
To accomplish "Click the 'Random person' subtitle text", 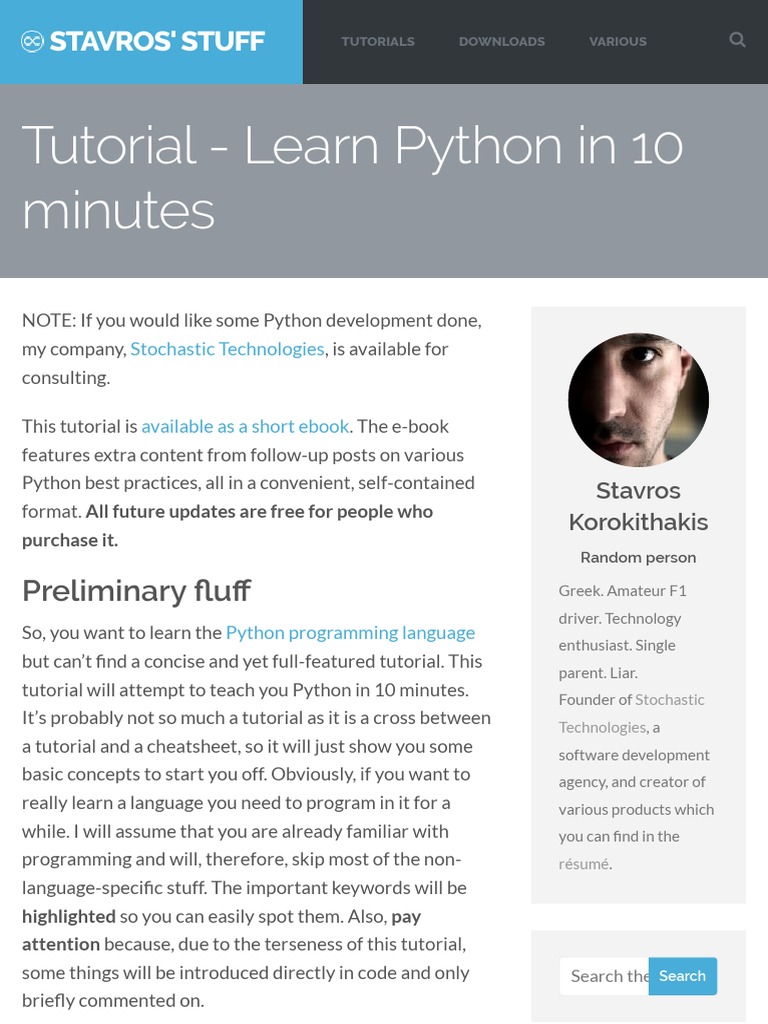I will click(x=638, y=557).
